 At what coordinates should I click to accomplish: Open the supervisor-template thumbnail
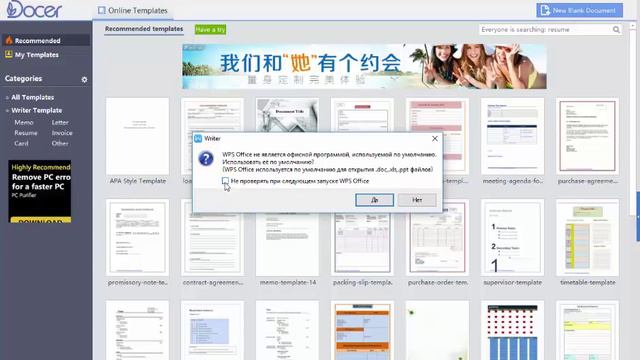point(512,238)
